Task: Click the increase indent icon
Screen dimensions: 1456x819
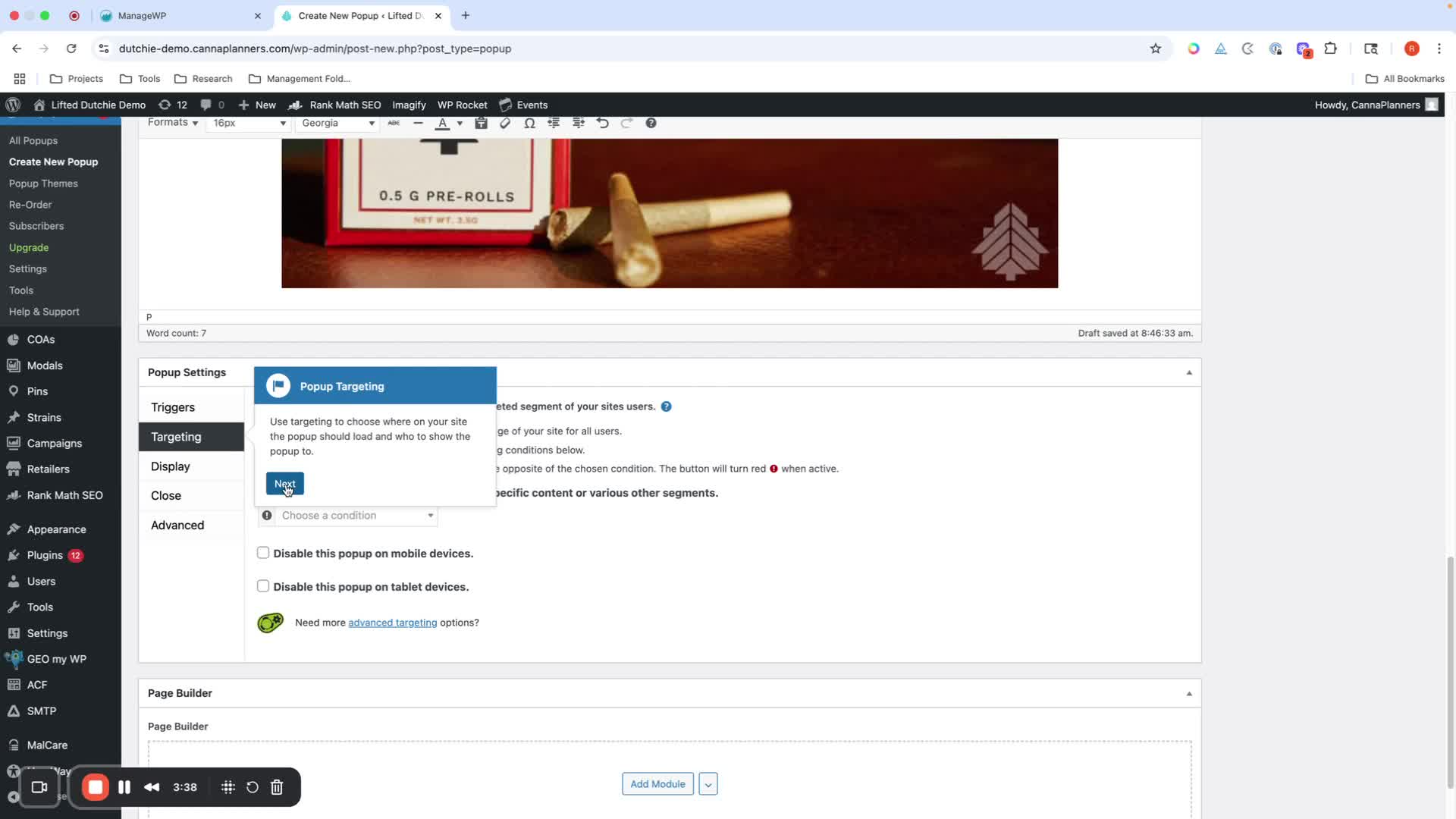Action: point(578,123)
